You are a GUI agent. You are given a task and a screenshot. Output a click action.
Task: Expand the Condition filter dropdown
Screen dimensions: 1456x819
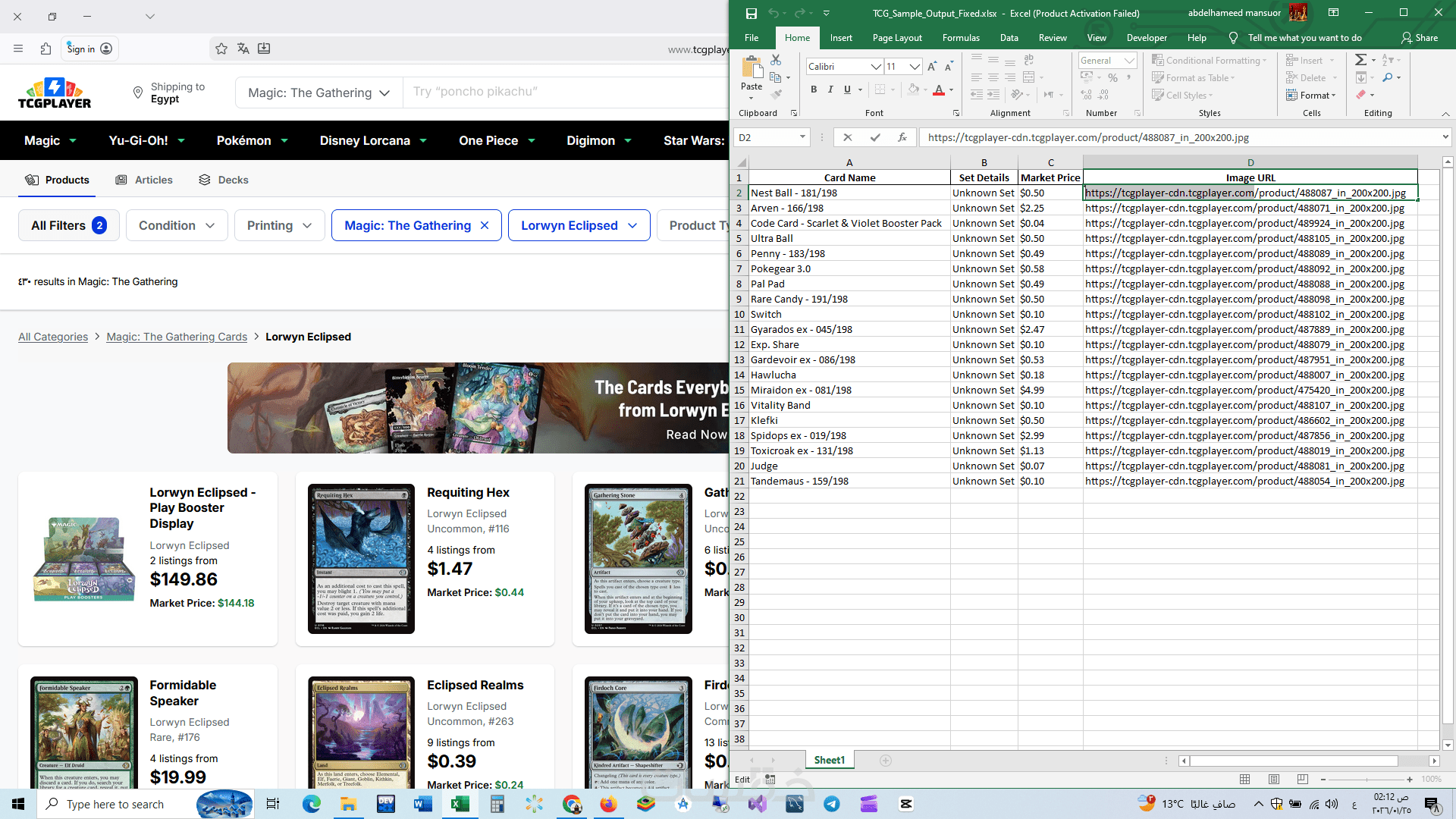[x=177, y=225]
